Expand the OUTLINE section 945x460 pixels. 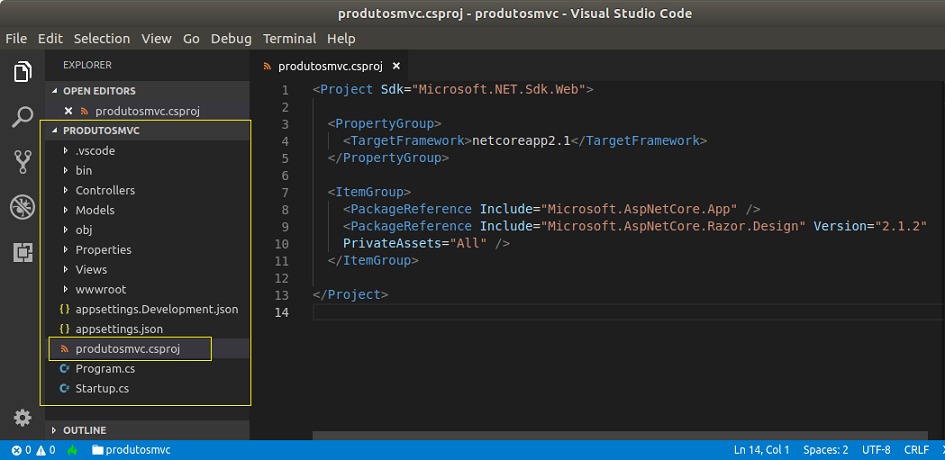pyautogui.click(x=55, y=430)
